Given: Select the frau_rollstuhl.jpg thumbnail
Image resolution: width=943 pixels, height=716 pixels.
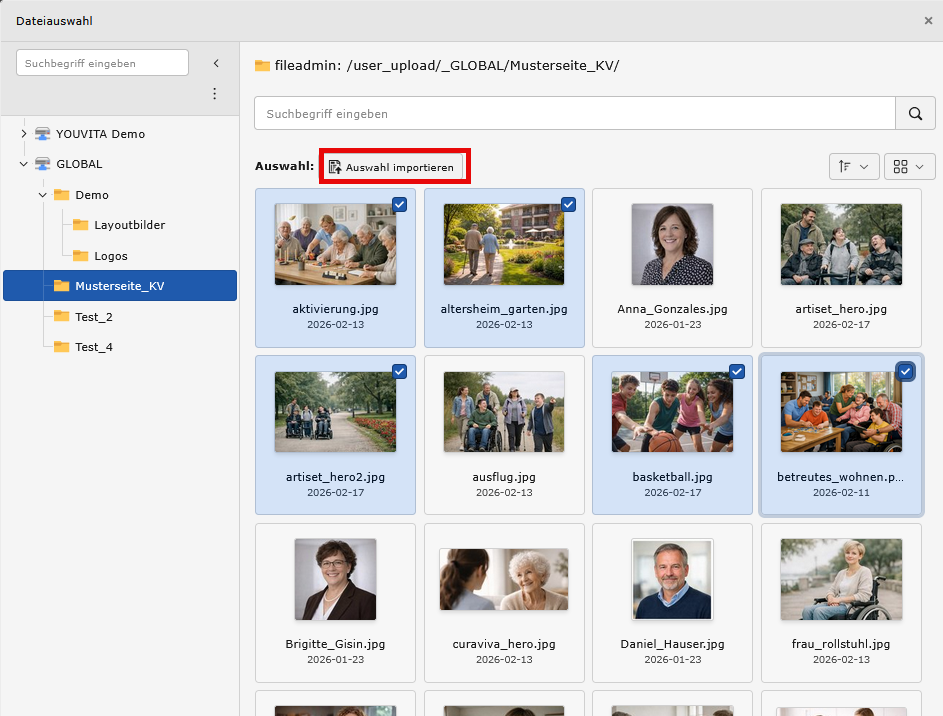Looking at the screenshot, I should click(841, 579).
